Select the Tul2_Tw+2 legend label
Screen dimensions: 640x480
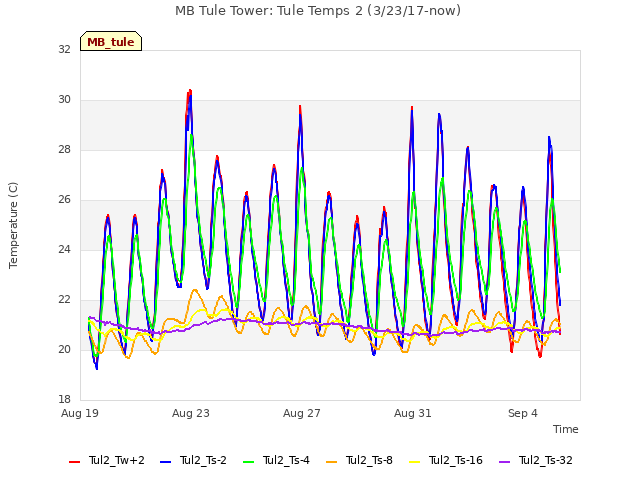click(x=117, y=460)
